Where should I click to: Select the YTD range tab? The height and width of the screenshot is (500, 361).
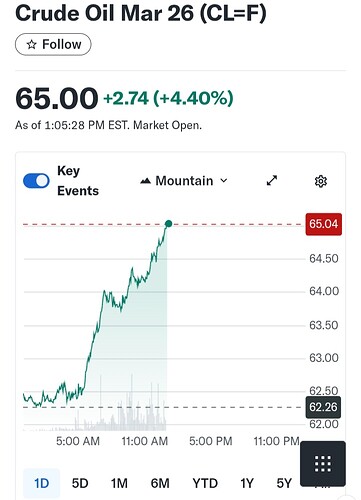[x=205, y=483]
